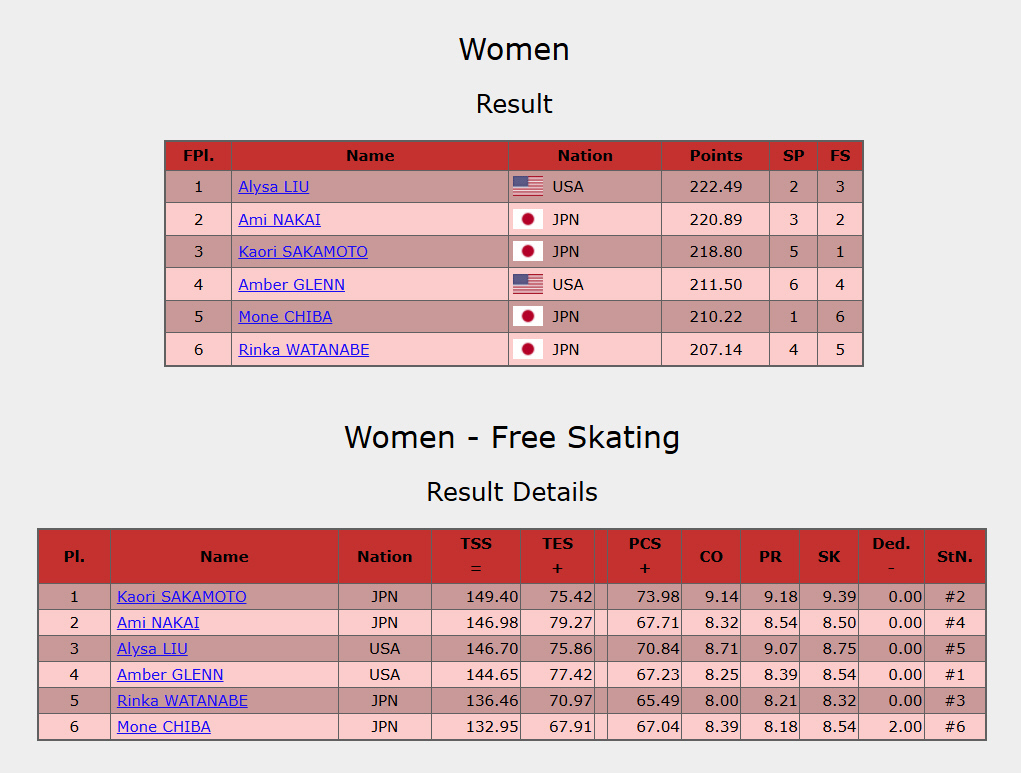Click the Points column header
The height and width of the screenshot is (773, 1021).
coord(714,155)
